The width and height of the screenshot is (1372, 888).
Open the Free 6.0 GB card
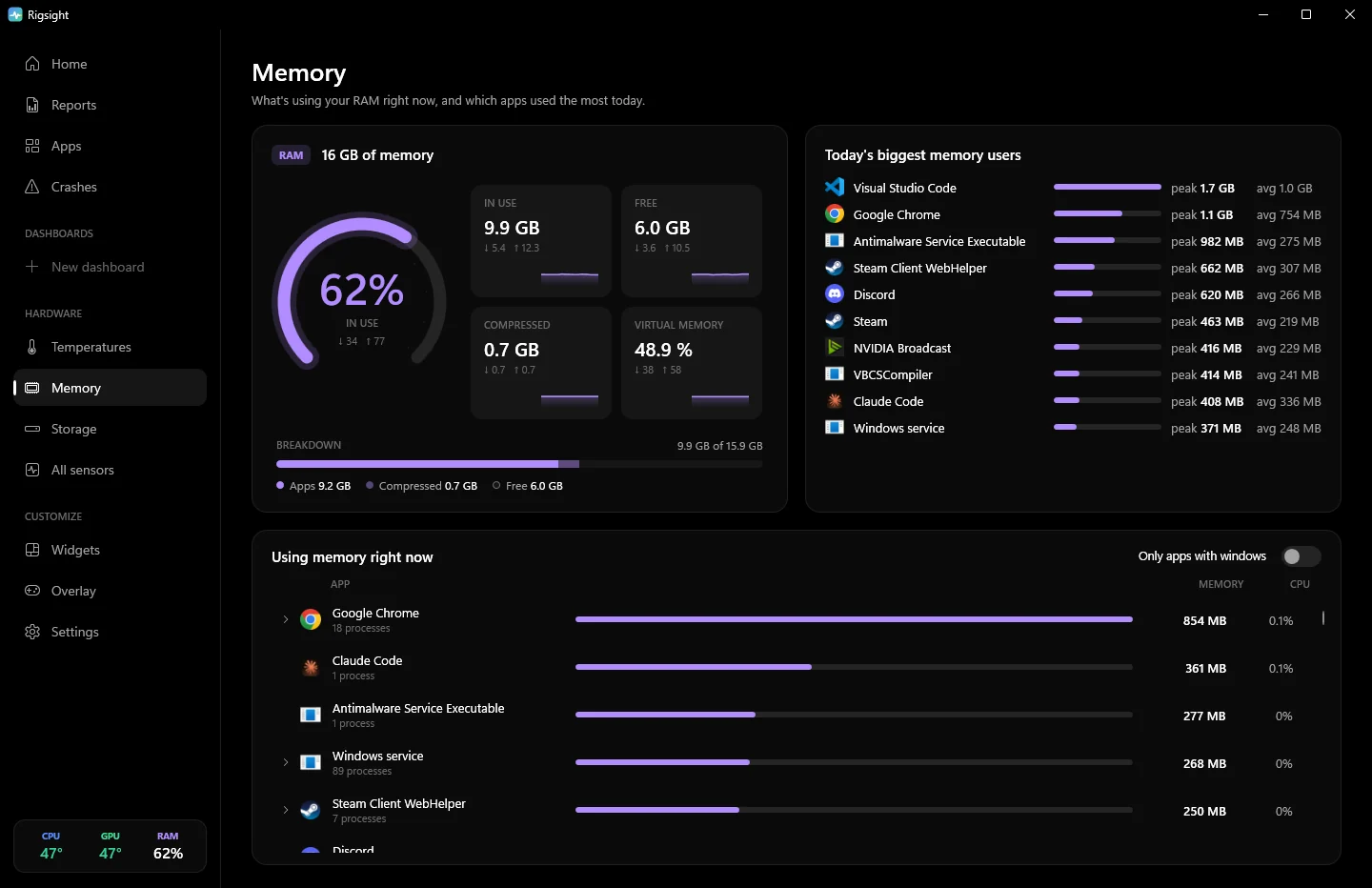tap(692, 241)
